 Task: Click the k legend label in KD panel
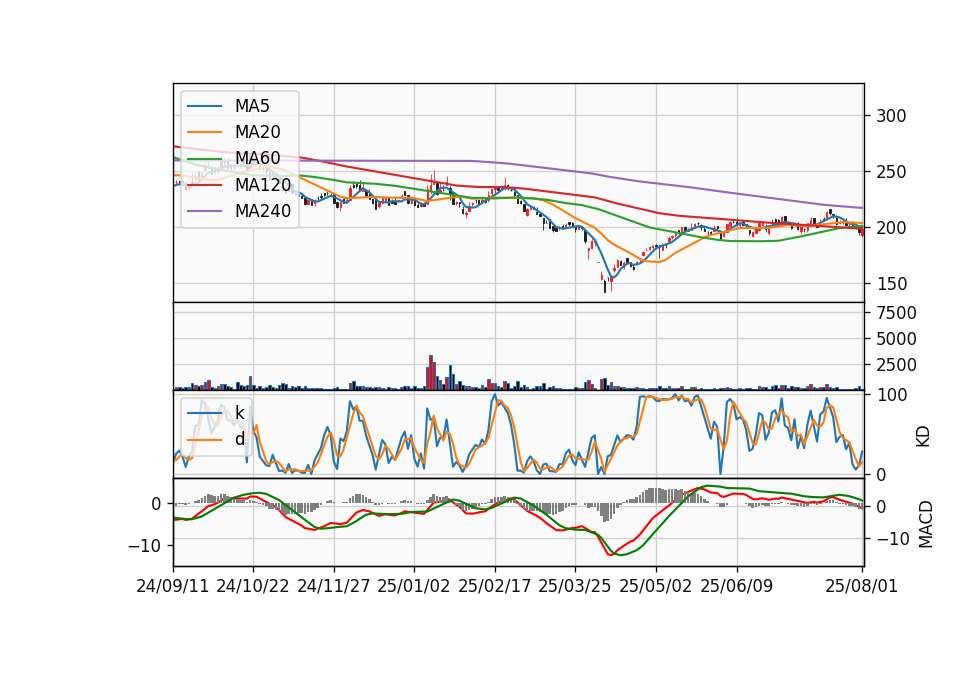pos(239,413)
